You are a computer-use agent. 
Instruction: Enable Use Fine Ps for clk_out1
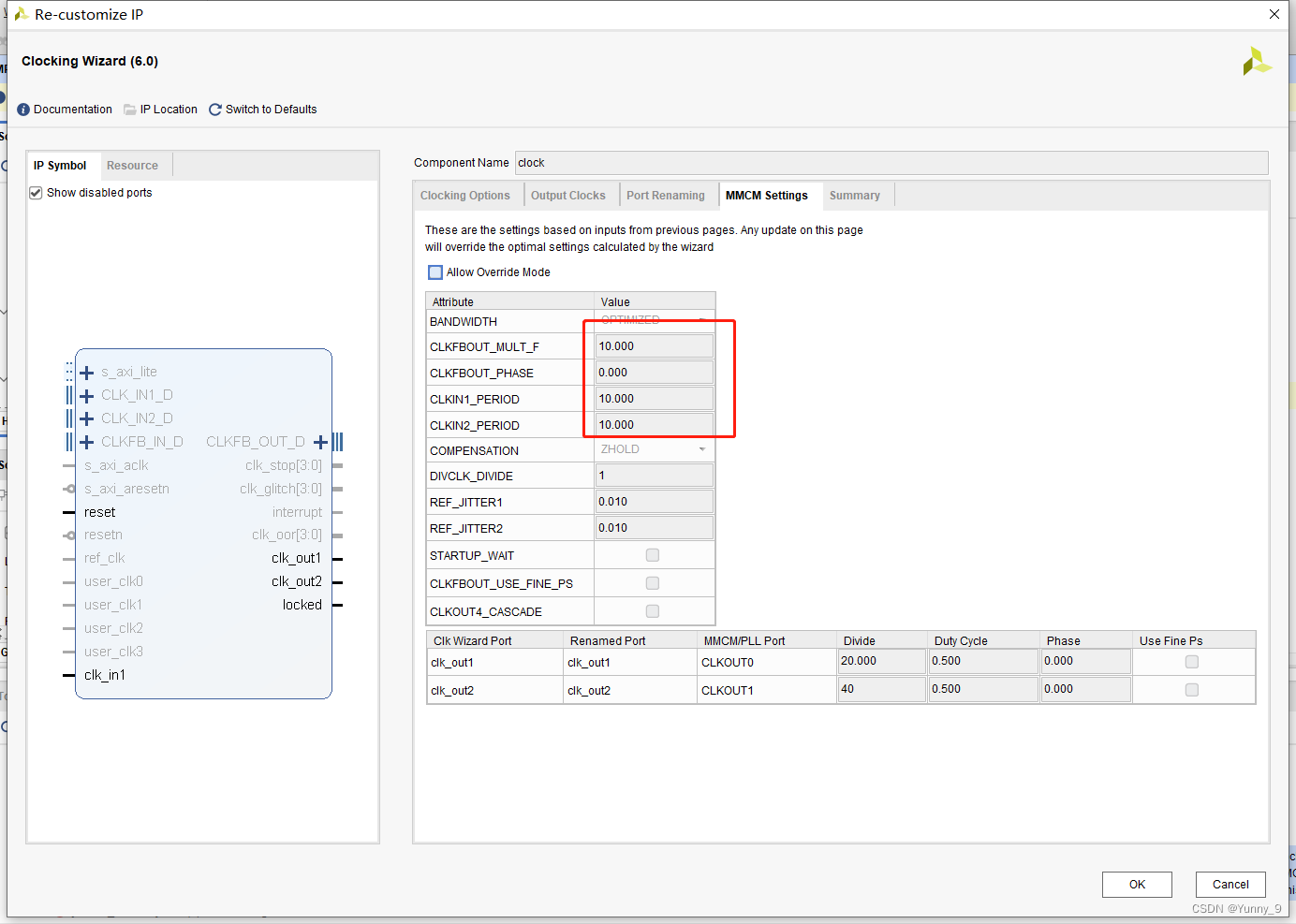point(1192,661)
